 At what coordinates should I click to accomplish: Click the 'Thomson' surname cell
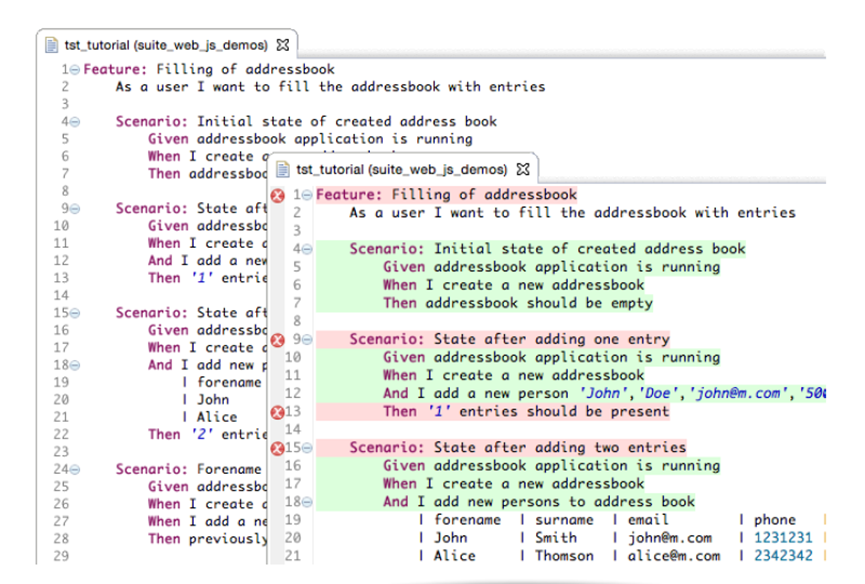point(564,556)
